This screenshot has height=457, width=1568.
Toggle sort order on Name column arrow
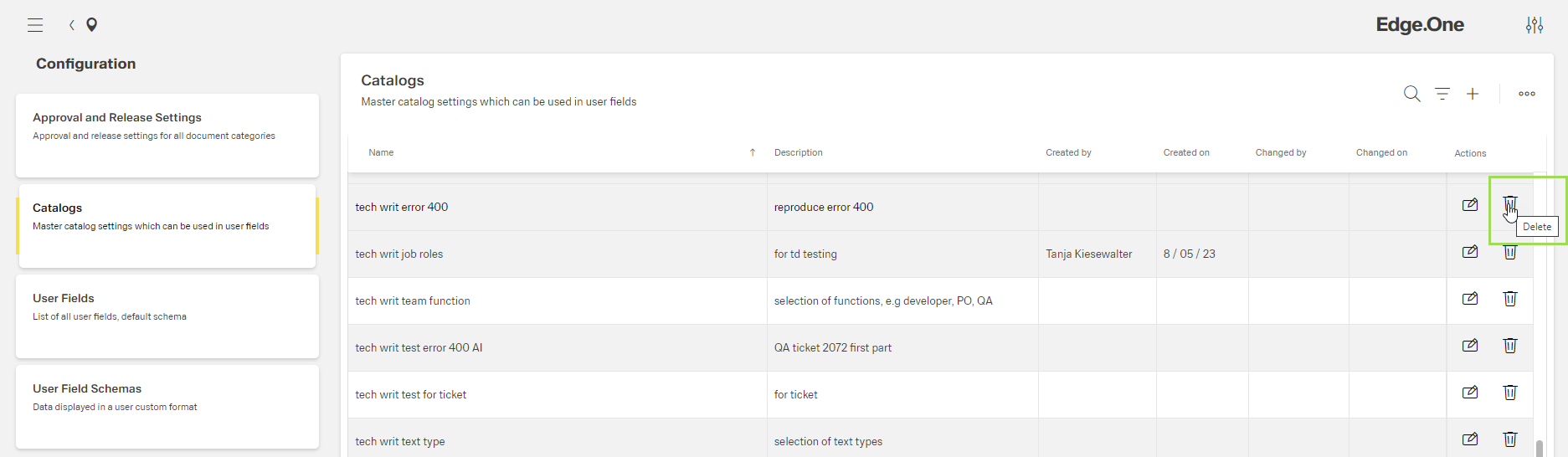(752, 152)
